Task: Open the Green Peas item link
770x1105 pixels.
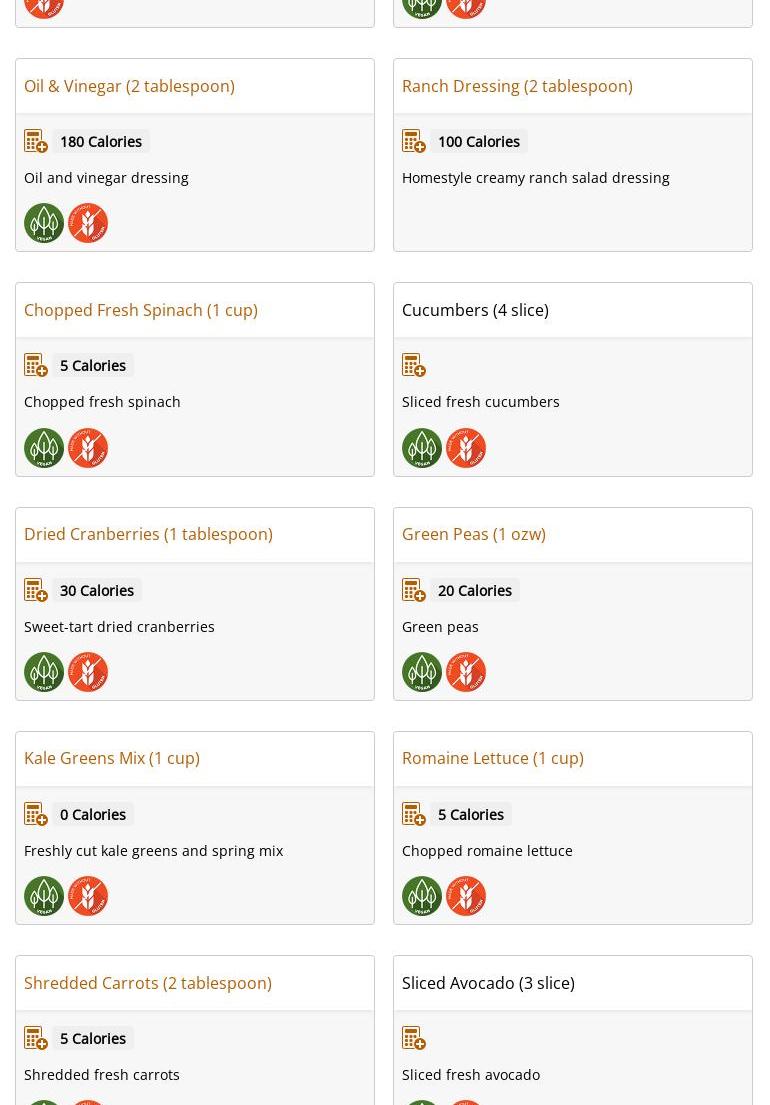Action: [474, 534]
